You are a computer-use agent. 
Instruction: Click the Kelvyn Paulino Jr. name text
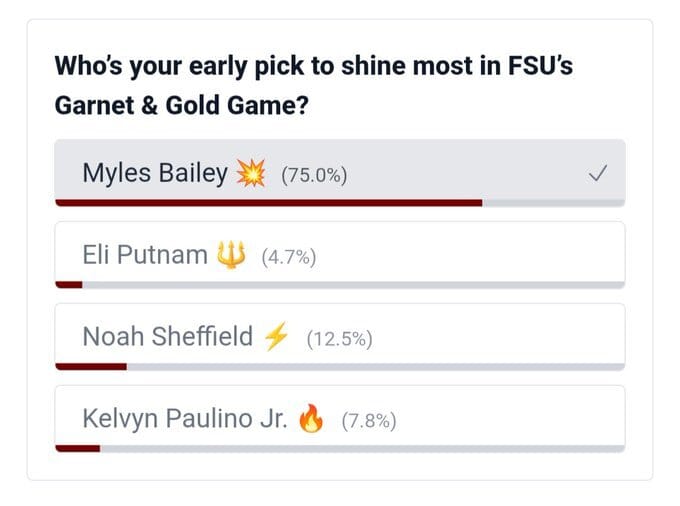click(185, 419)
